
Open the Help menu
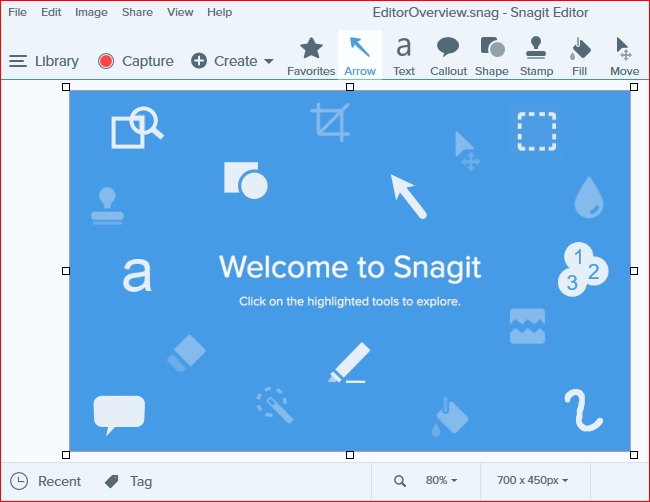pos(220,12)
